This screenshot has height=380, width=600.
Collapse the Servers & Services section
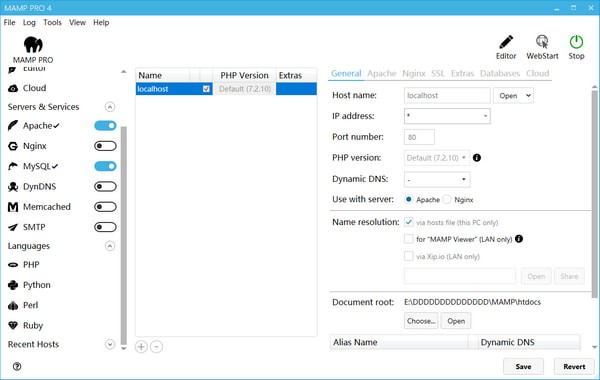[110, 107]
